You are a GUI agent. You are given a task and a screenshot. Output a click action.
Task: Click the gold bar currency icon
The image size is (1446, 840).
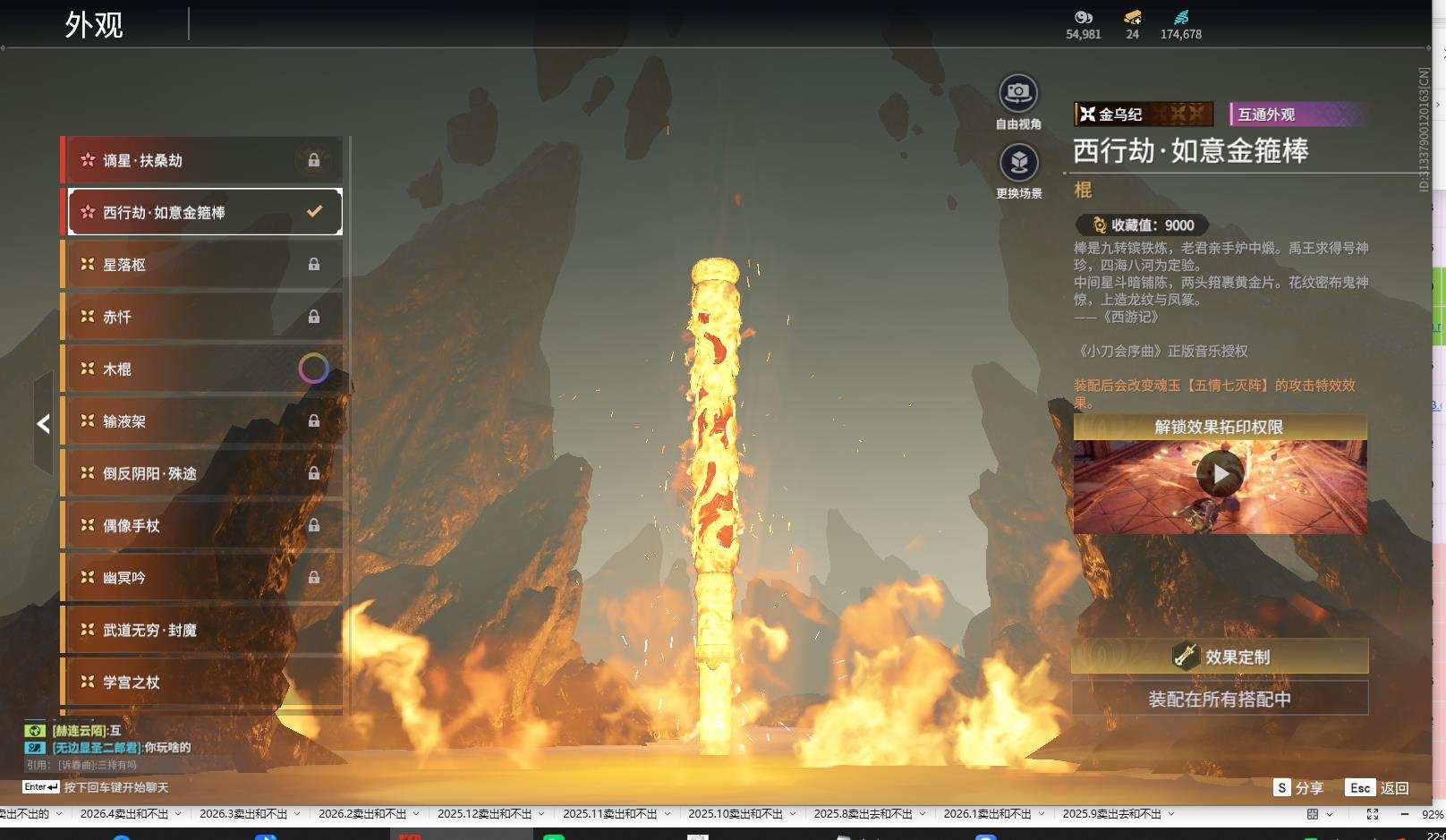(x=1133, y=17)
